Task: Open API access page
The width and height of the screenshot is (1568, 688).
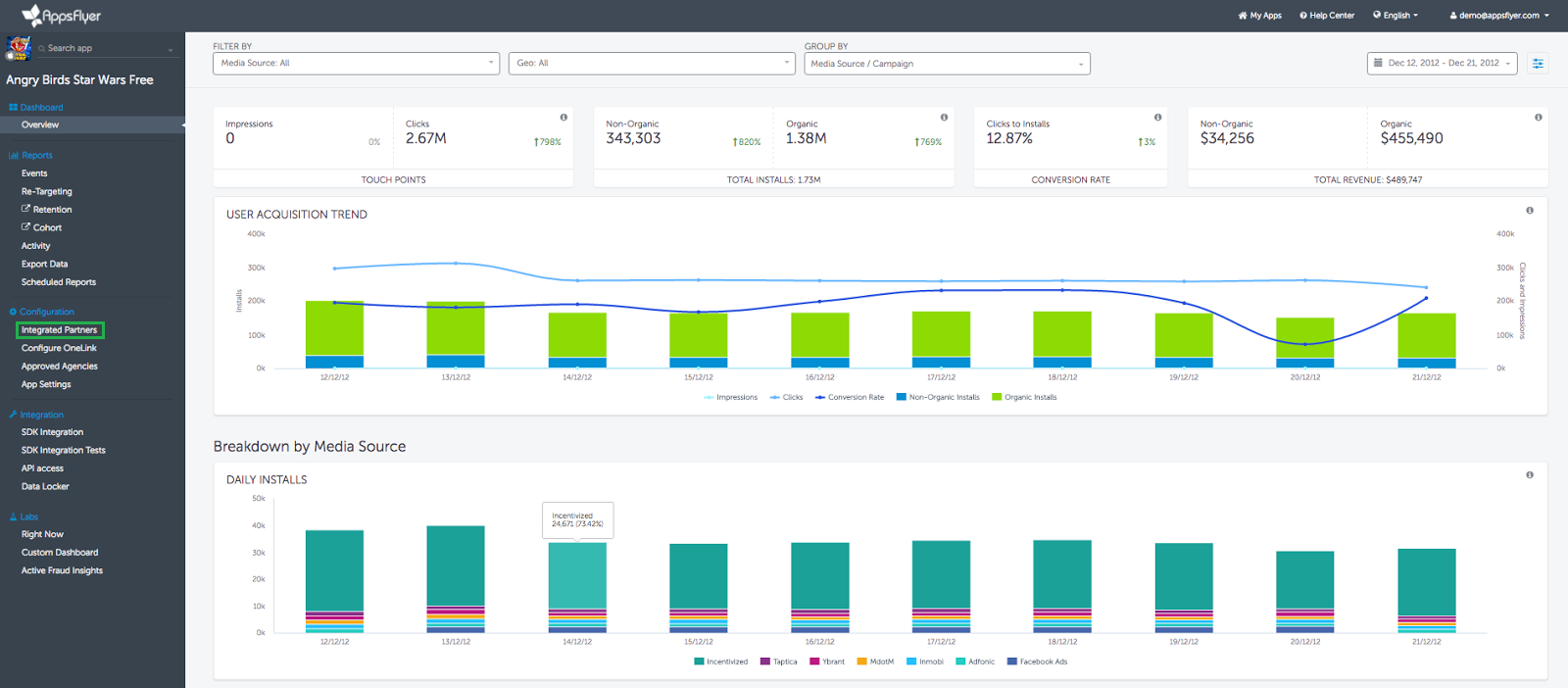Action: [42, 468]
